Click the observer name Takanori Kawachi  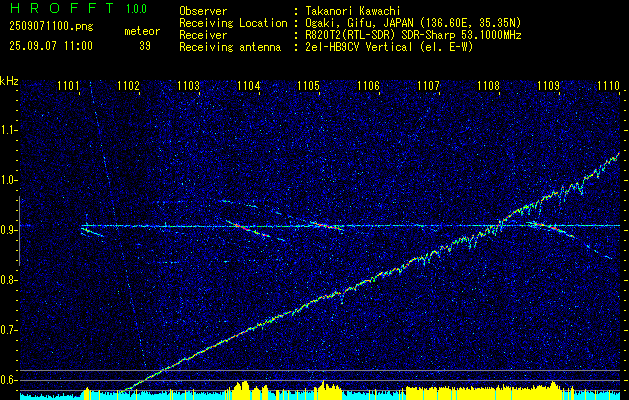click(352, 11)
